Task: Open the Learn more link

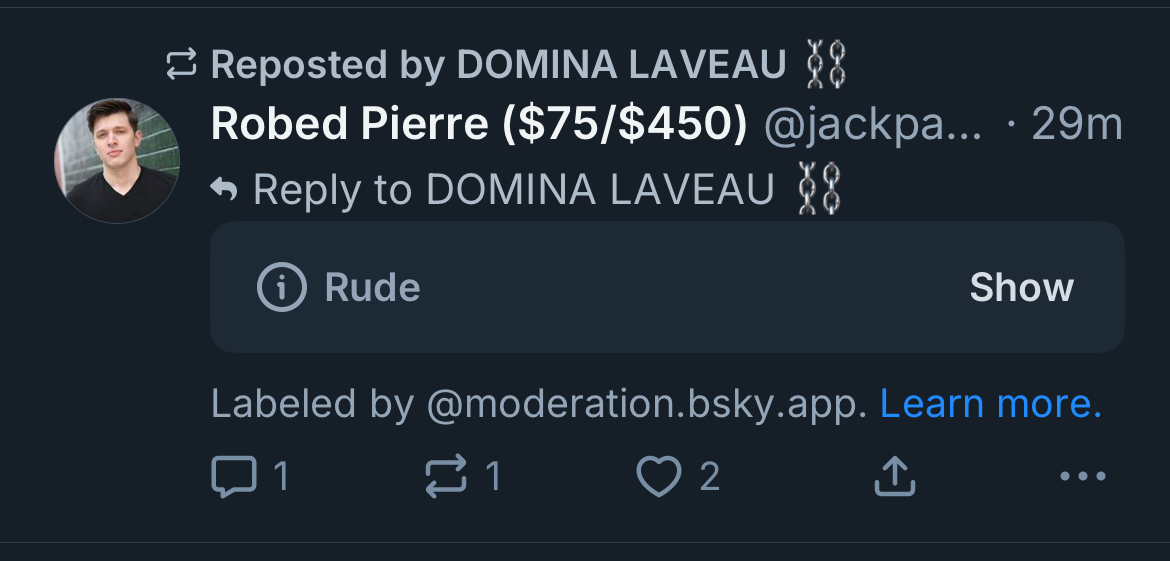Action: coord(990,404)
